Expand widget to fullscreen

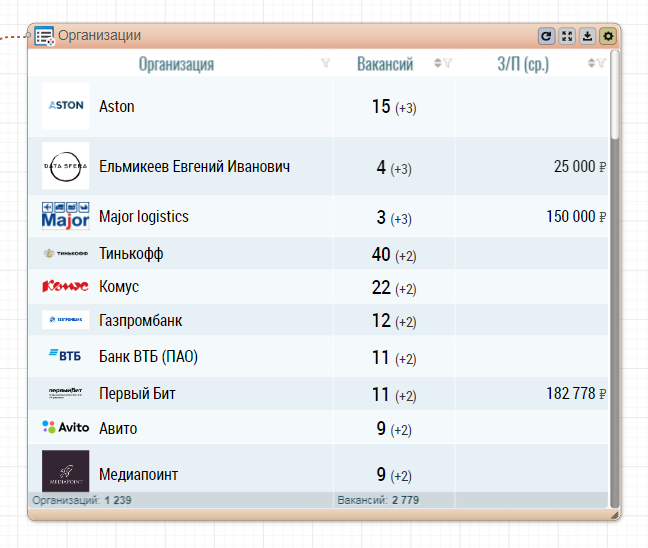pos(567,36)
